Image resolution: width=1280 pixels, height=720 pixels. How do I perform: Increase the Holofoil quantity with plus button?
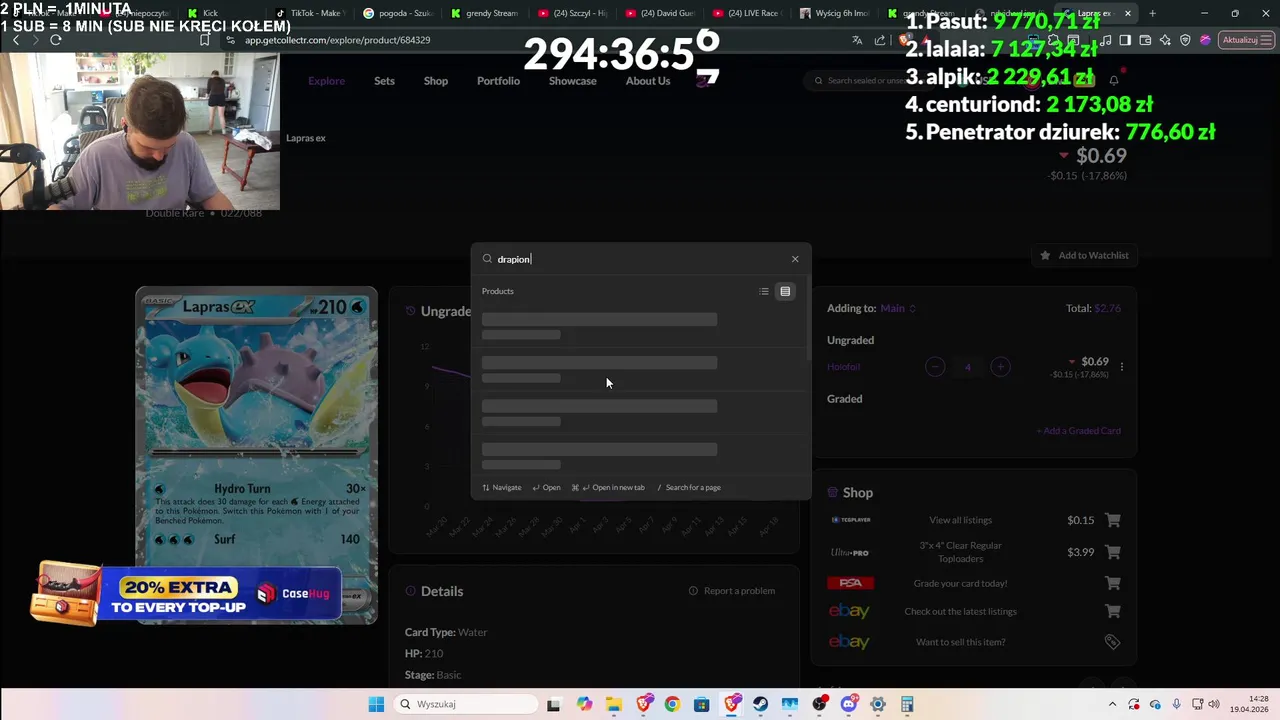pos(1000,367)
